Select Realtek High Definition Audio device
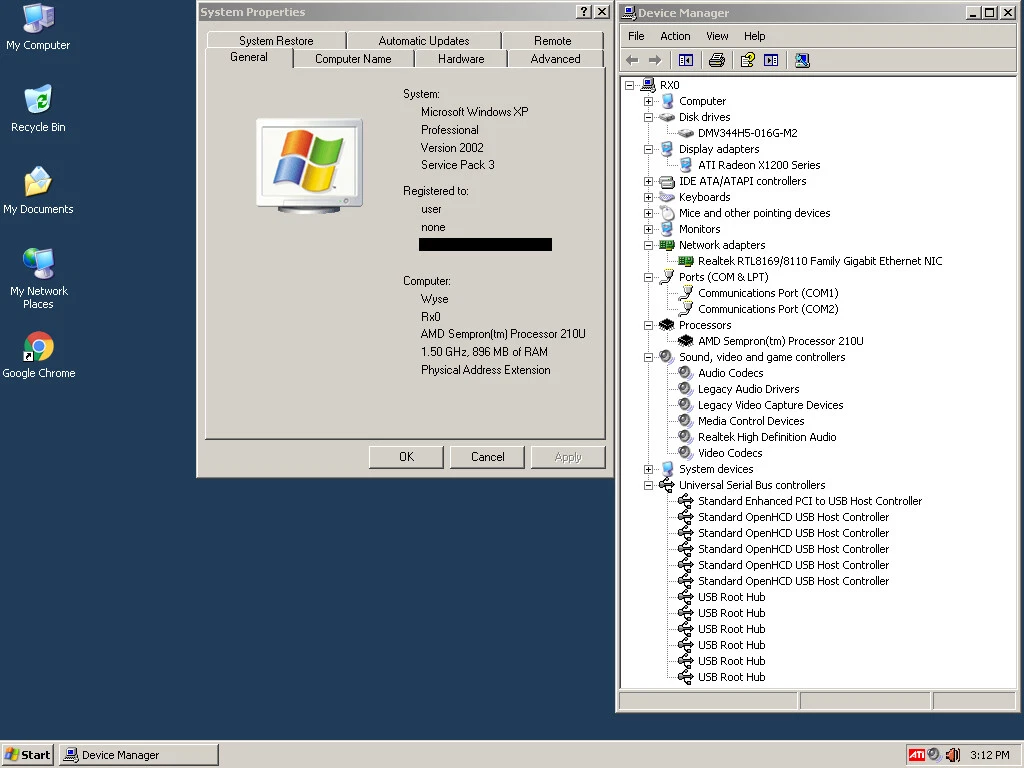The image size is (1024, 768). click(767, 437)
